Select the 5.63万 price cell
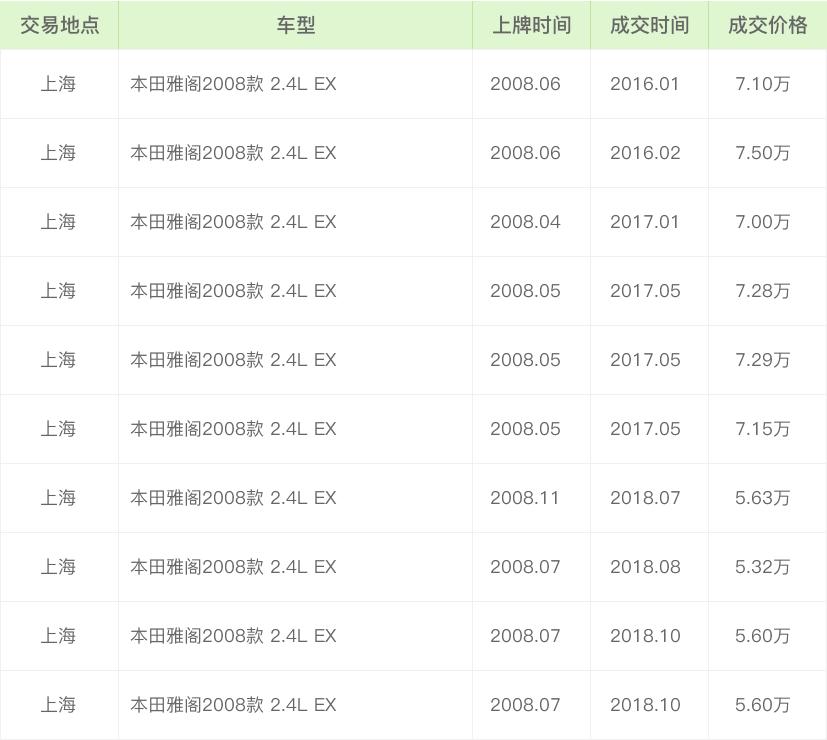827x740 pixels. [x=762, y=498]
